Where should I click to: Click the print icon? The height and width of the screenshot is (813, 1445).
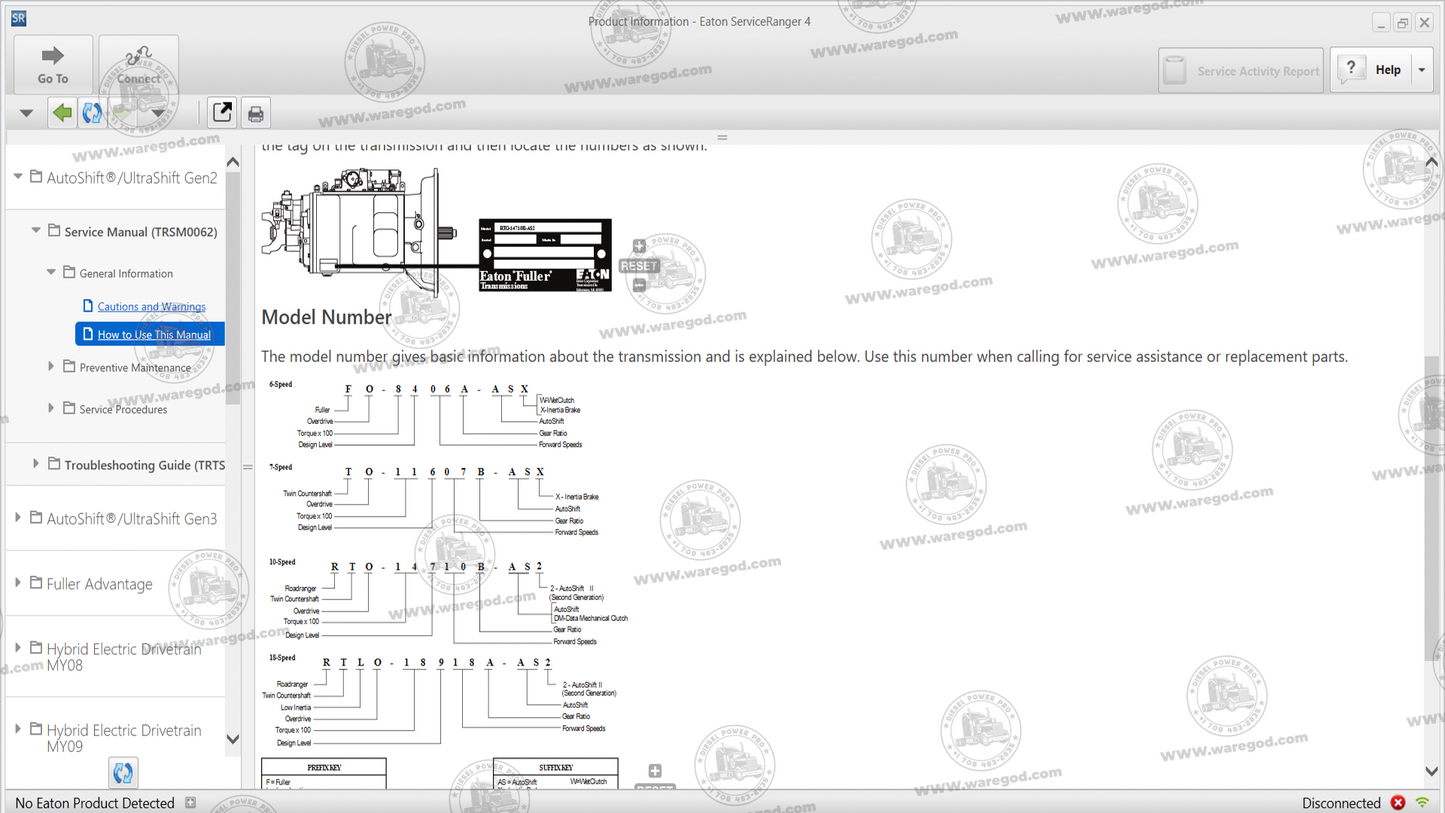click(x=255, y=112)
